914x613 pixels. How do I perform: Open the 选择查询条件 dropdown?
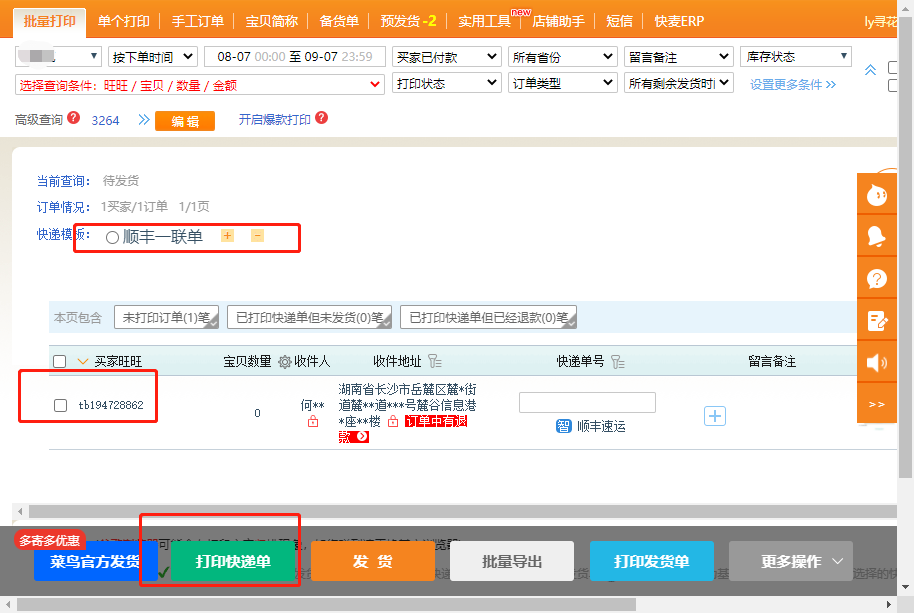199,85
